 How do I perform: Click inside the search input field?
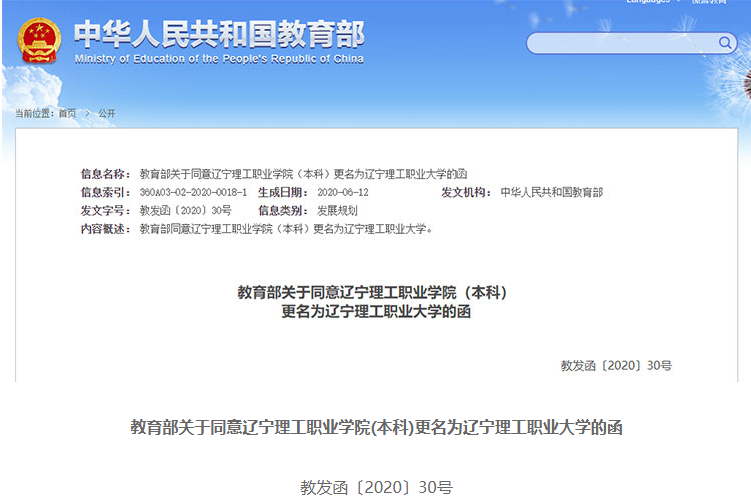coord(620,43)
